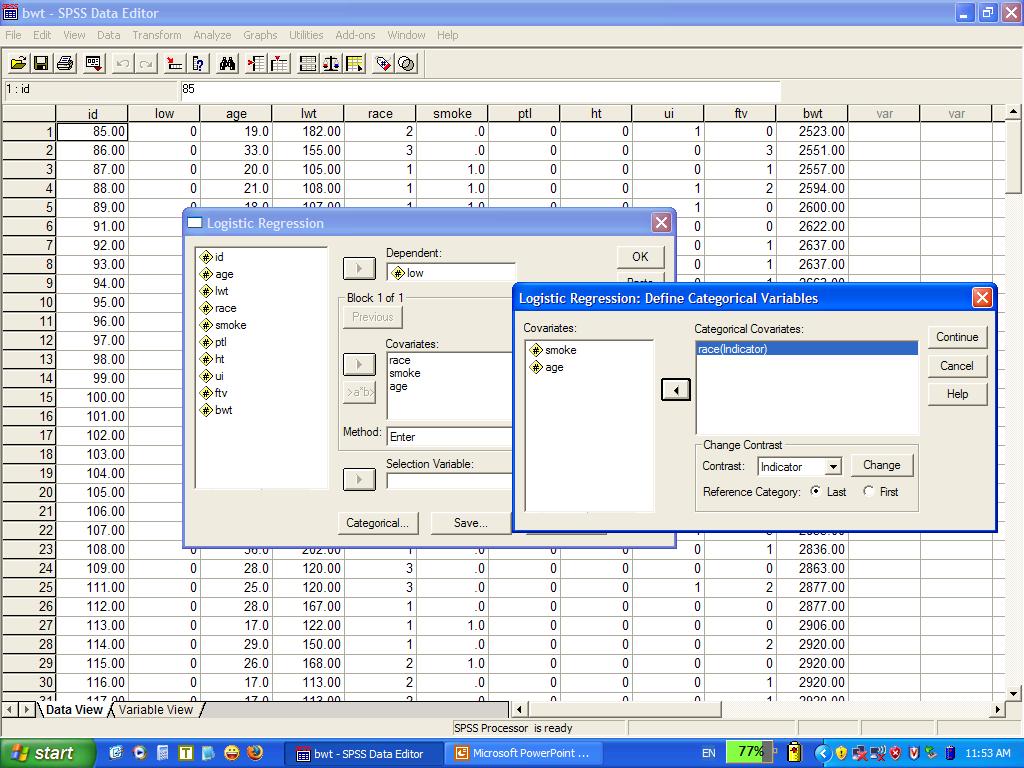The image size is (1024, 768).
Task: Click the Select Cases toolbar icon
Action: pyautogui.click(x=355, y=63)
